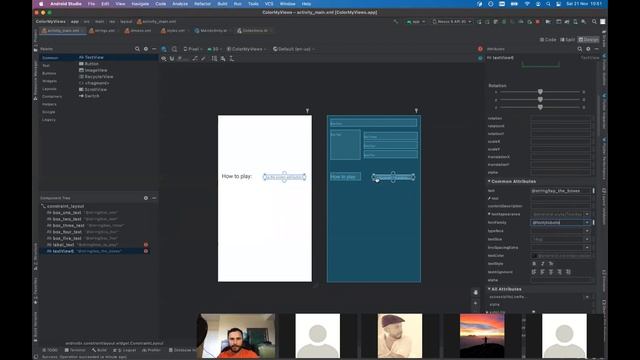Minimize the Attributes panel

[596, 49]
